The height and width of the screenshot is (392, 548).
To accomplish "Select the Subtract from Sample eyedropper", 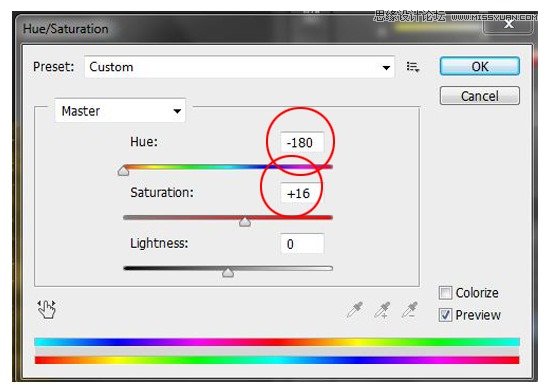I will point(409,310).
